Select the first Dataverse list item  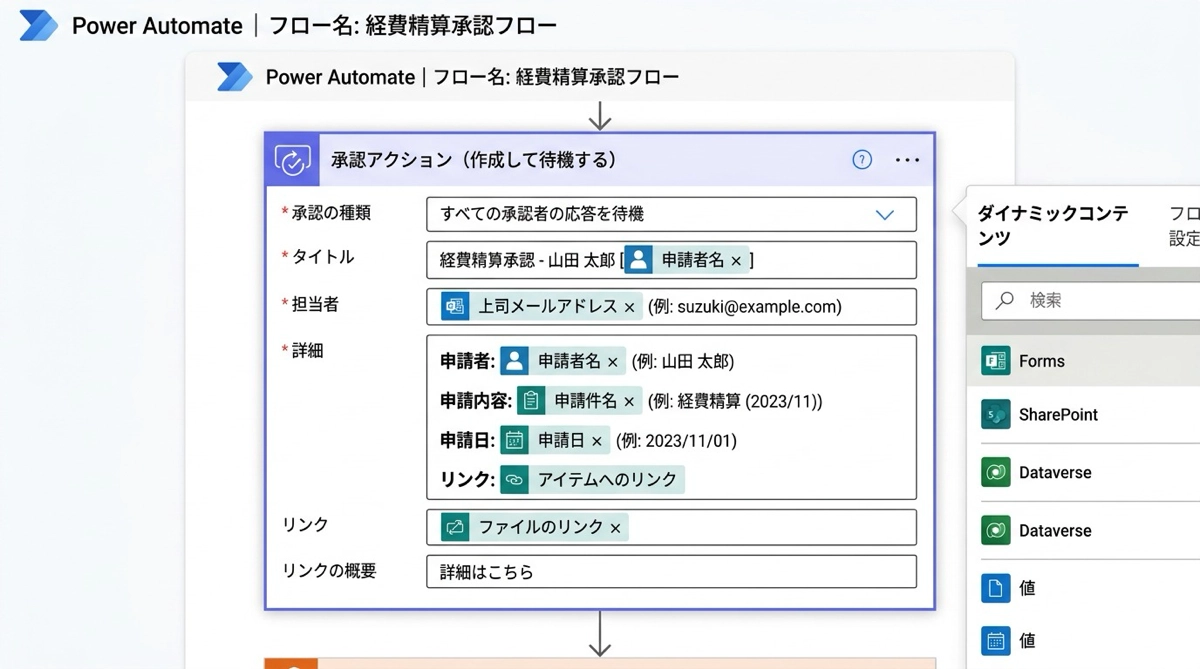pyautogui.click(x=1055, y=473)
